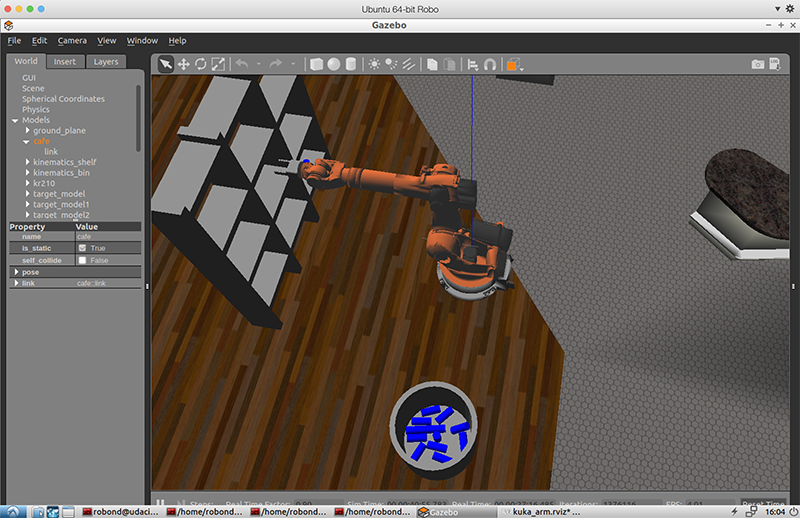Click the Property column header
The image size is (800, 518).
click(41, 227)
